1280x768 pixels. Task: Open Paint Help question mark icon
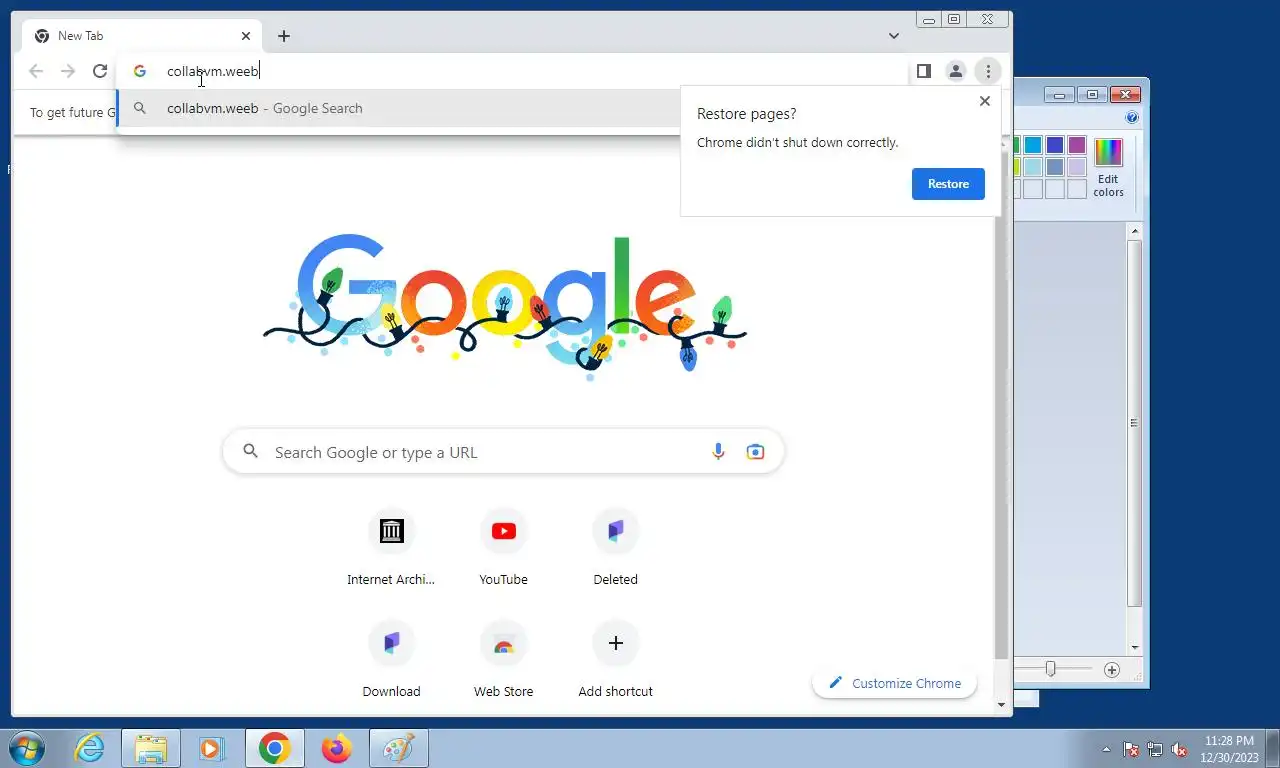point(1132,117)
